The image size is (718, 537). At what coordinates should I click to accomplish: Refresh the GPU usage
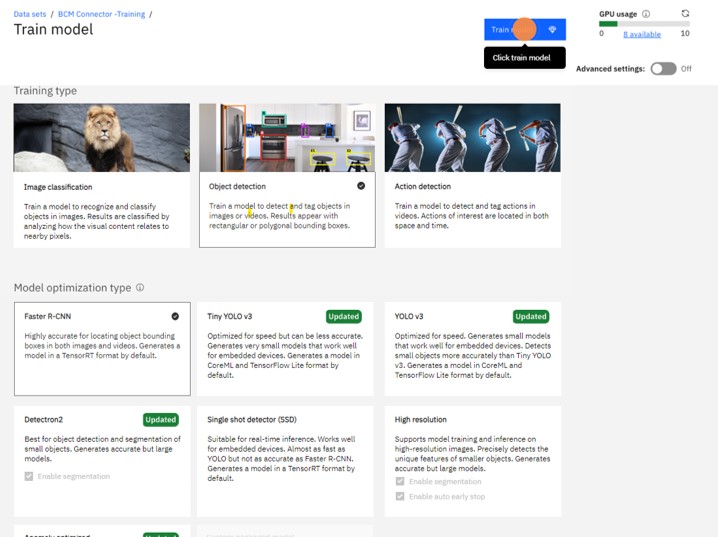[685, 14]
